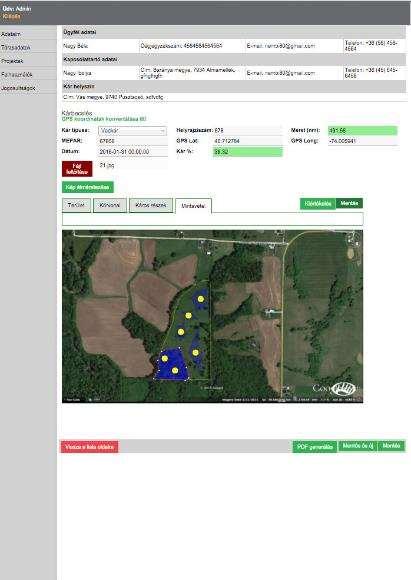Switch to the Terület tab

pos(76,205)
